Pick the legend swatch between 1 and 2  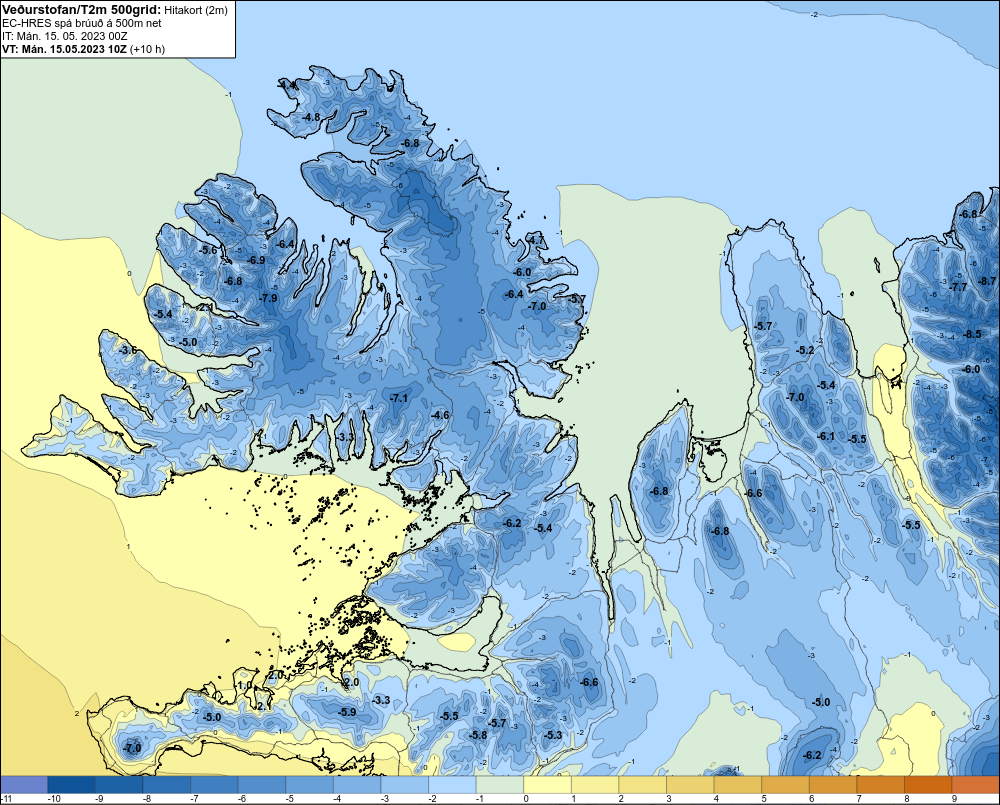pos(595,784)
